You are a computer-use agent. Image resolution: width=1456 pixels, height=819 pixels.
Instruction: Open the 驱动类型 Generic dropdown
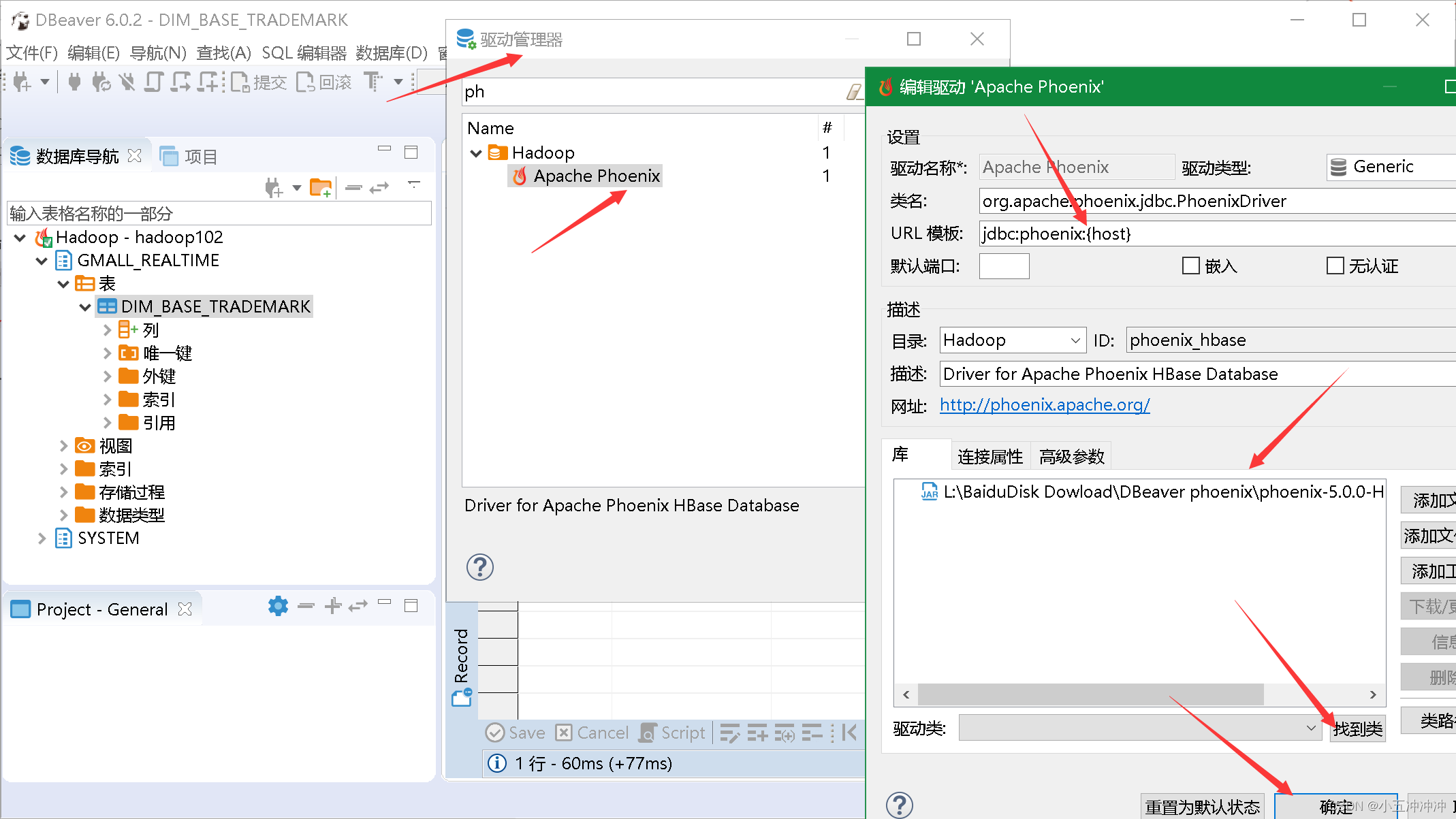pos(1391,167)
